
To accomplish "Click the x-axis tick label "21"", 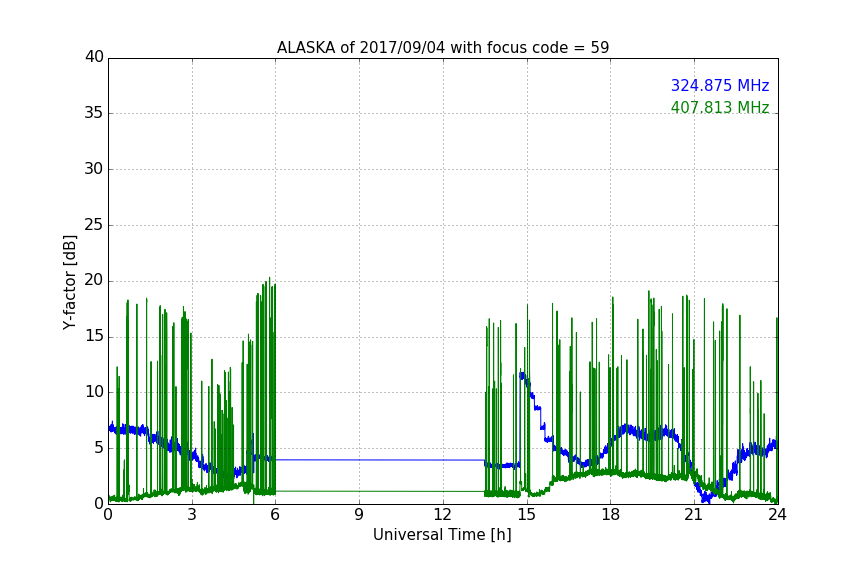I will point(694,515).
